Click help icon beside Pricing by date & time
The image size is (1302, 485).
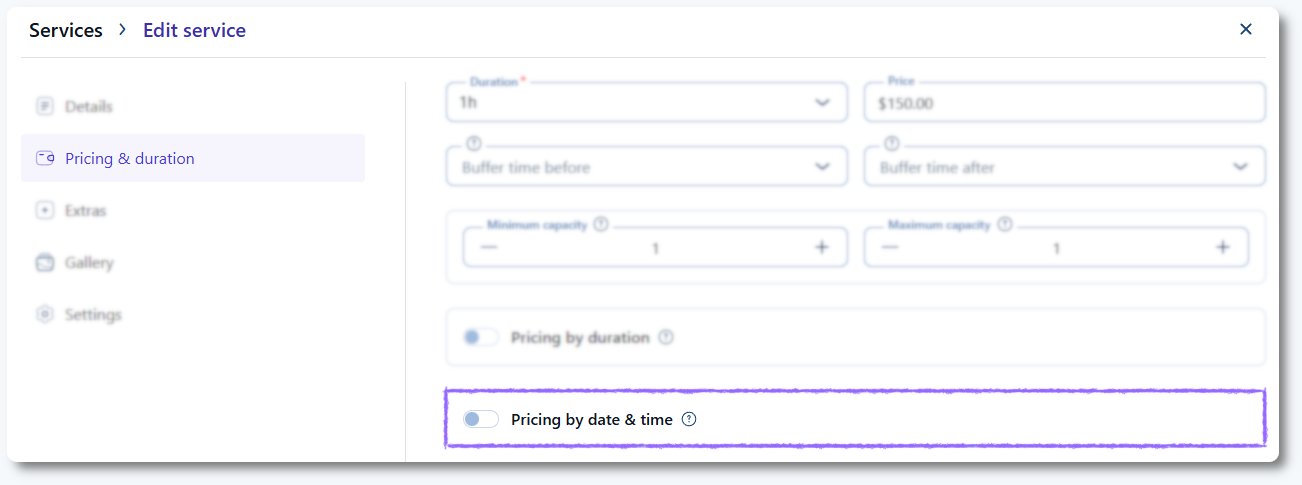point(689,420)
